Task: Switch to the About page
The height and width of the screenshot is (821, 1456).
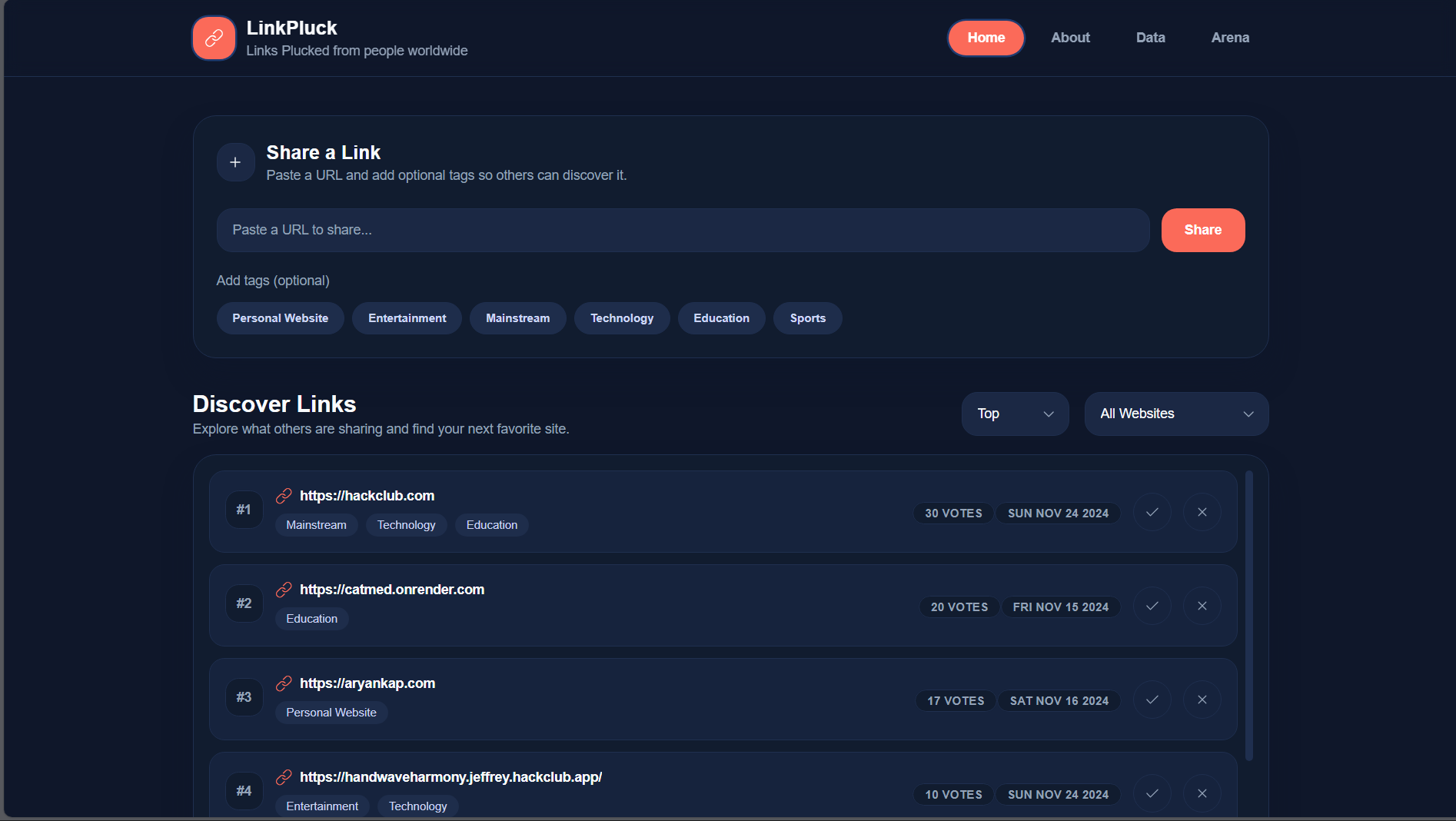Action: [1070, 37]
